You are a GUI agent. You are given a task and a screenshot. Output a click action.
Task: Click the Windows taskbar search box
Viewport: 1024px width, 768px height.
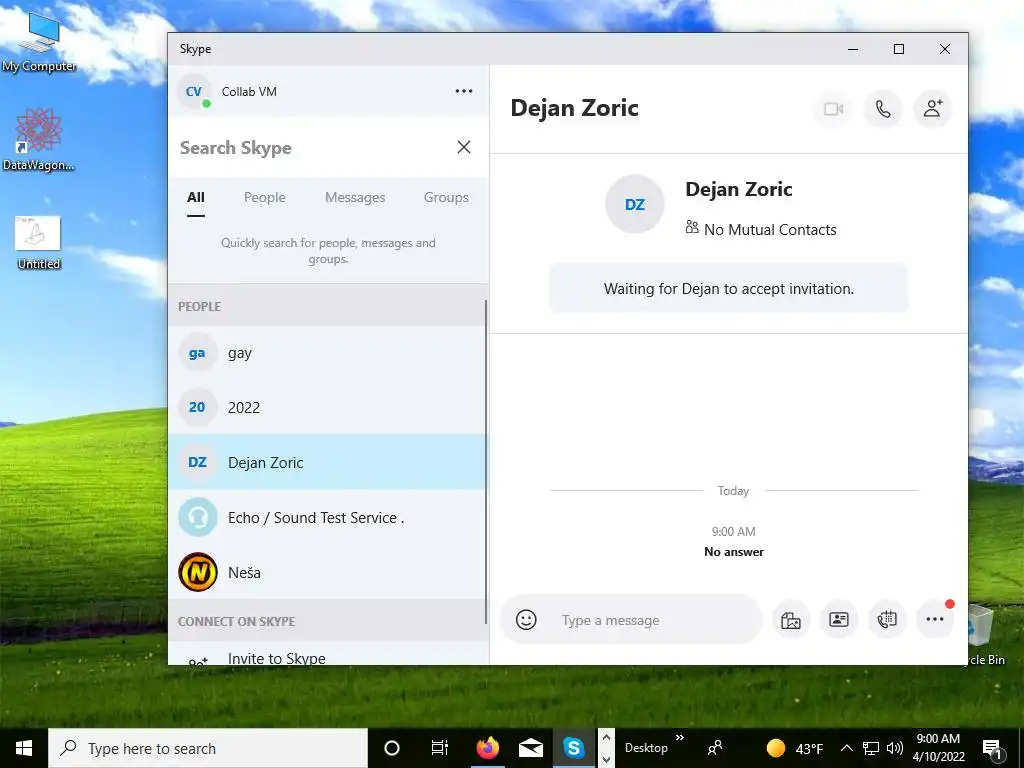(x=208, y=748)
